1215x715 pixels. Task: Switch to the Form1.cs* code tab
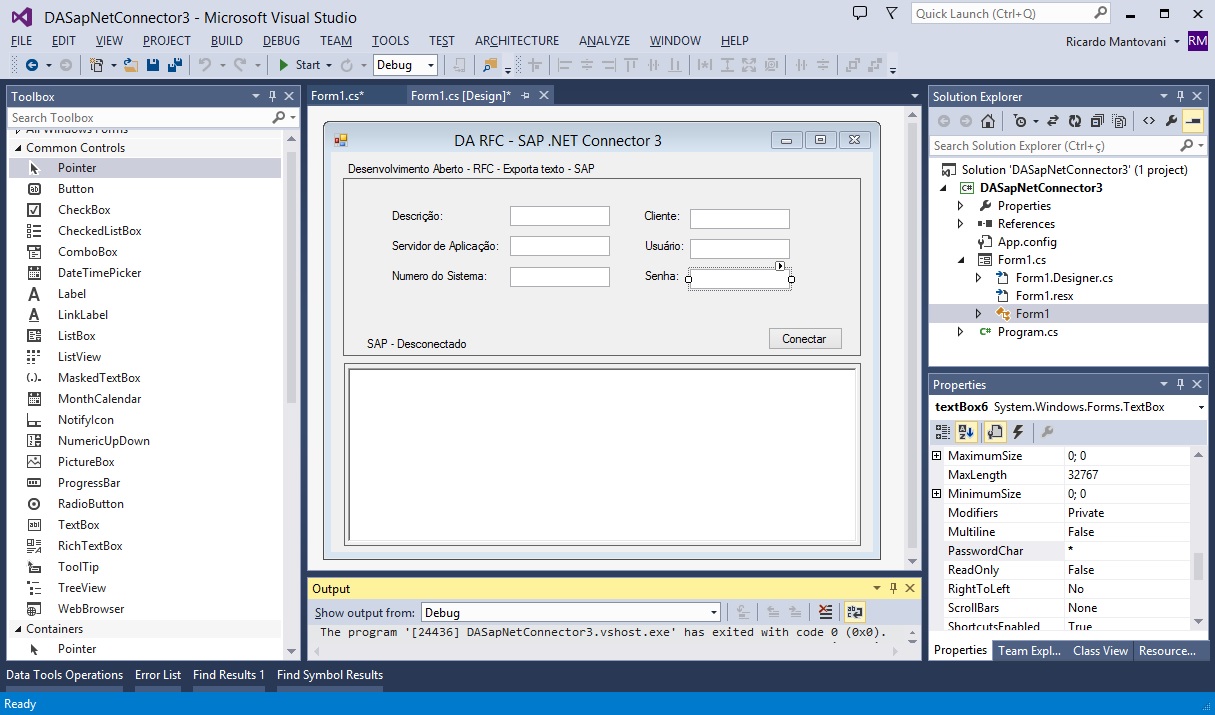tap(337, 96)
